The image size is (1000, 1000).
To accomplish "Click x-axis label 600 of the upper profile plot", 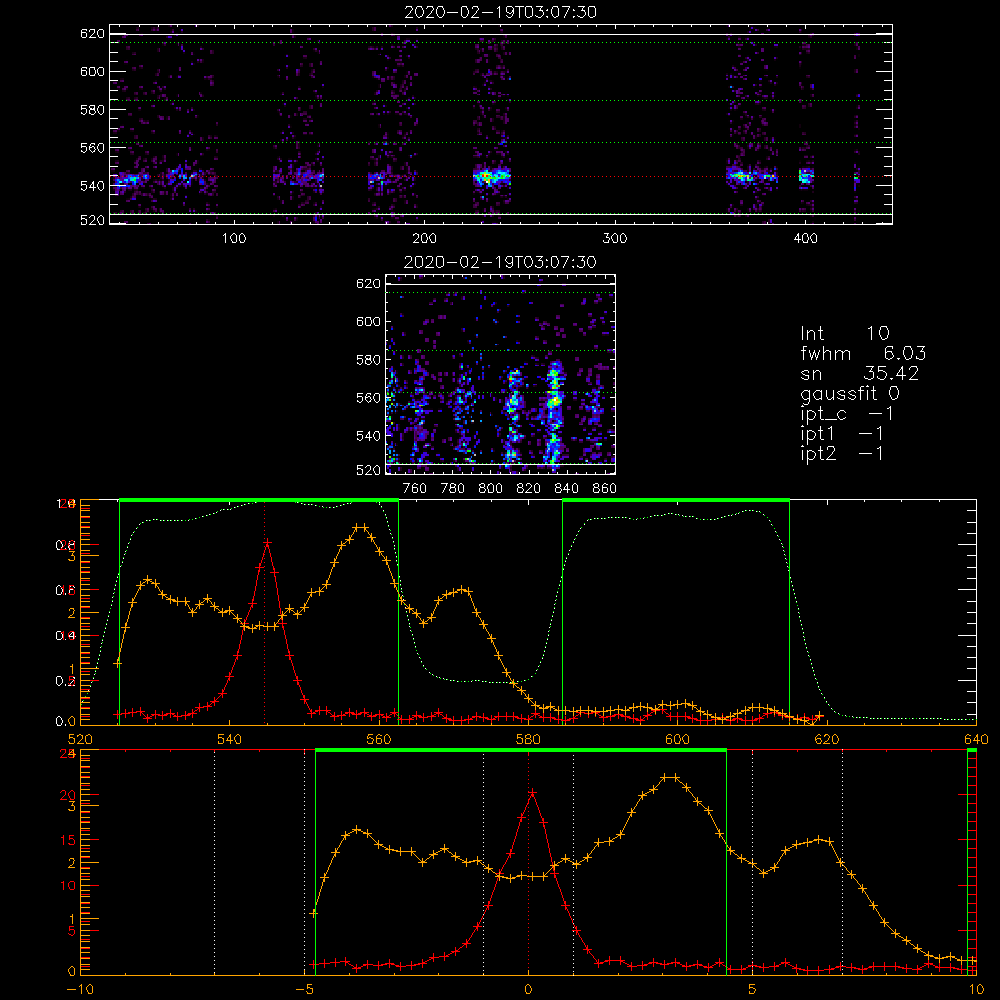I will 677,739.
